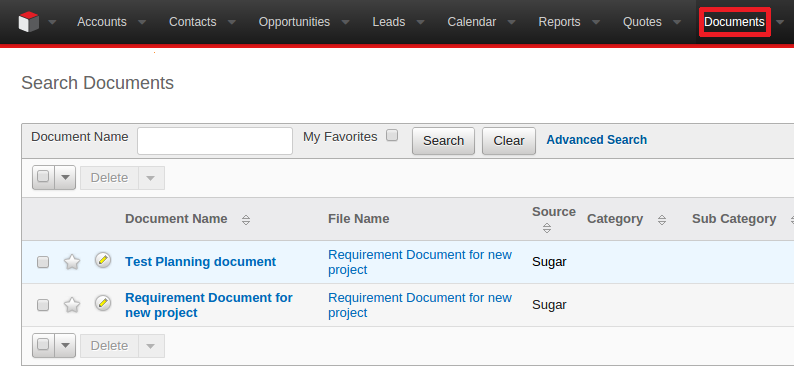Screen dimensions: 794x366
Task: Select the Documents module tab
Action: tap(734, 22)
